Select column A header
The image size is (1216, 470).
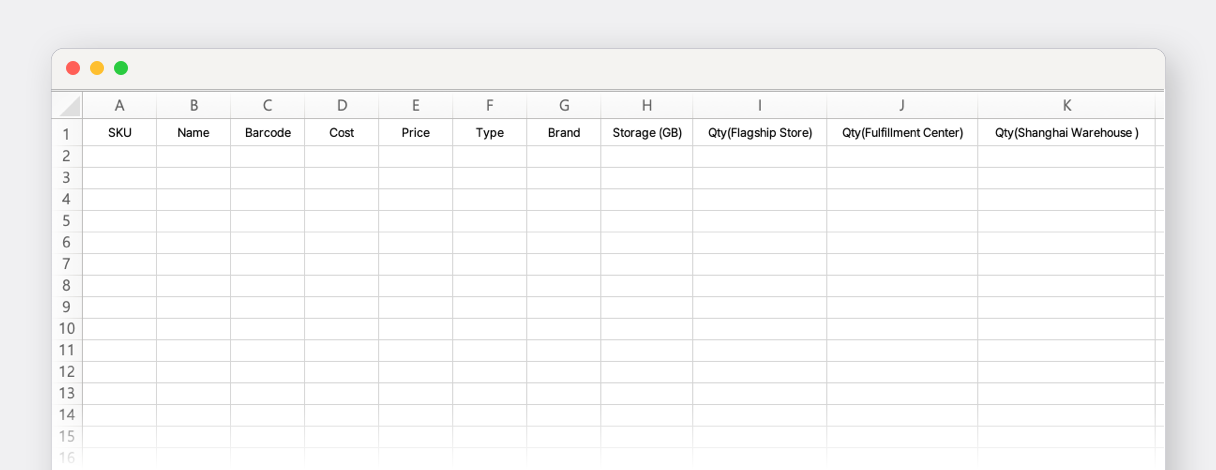120,106
